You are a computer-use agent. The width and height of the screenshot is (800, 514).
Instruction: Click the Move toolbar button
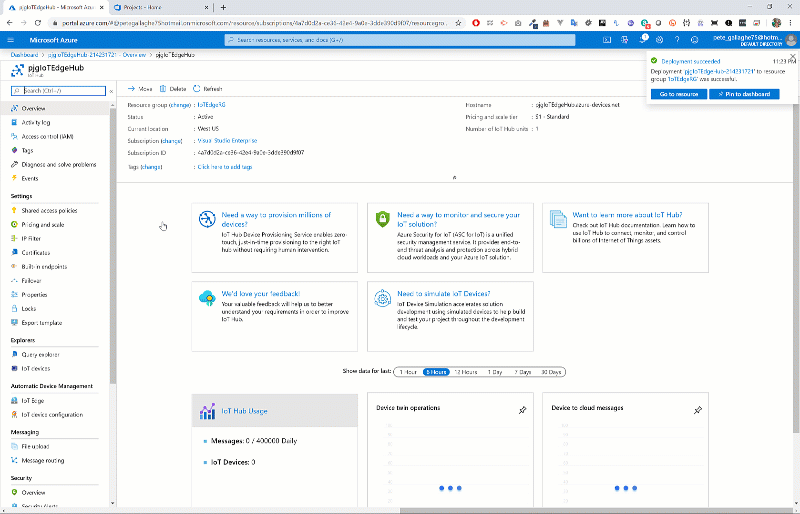(x=140, y=89)
